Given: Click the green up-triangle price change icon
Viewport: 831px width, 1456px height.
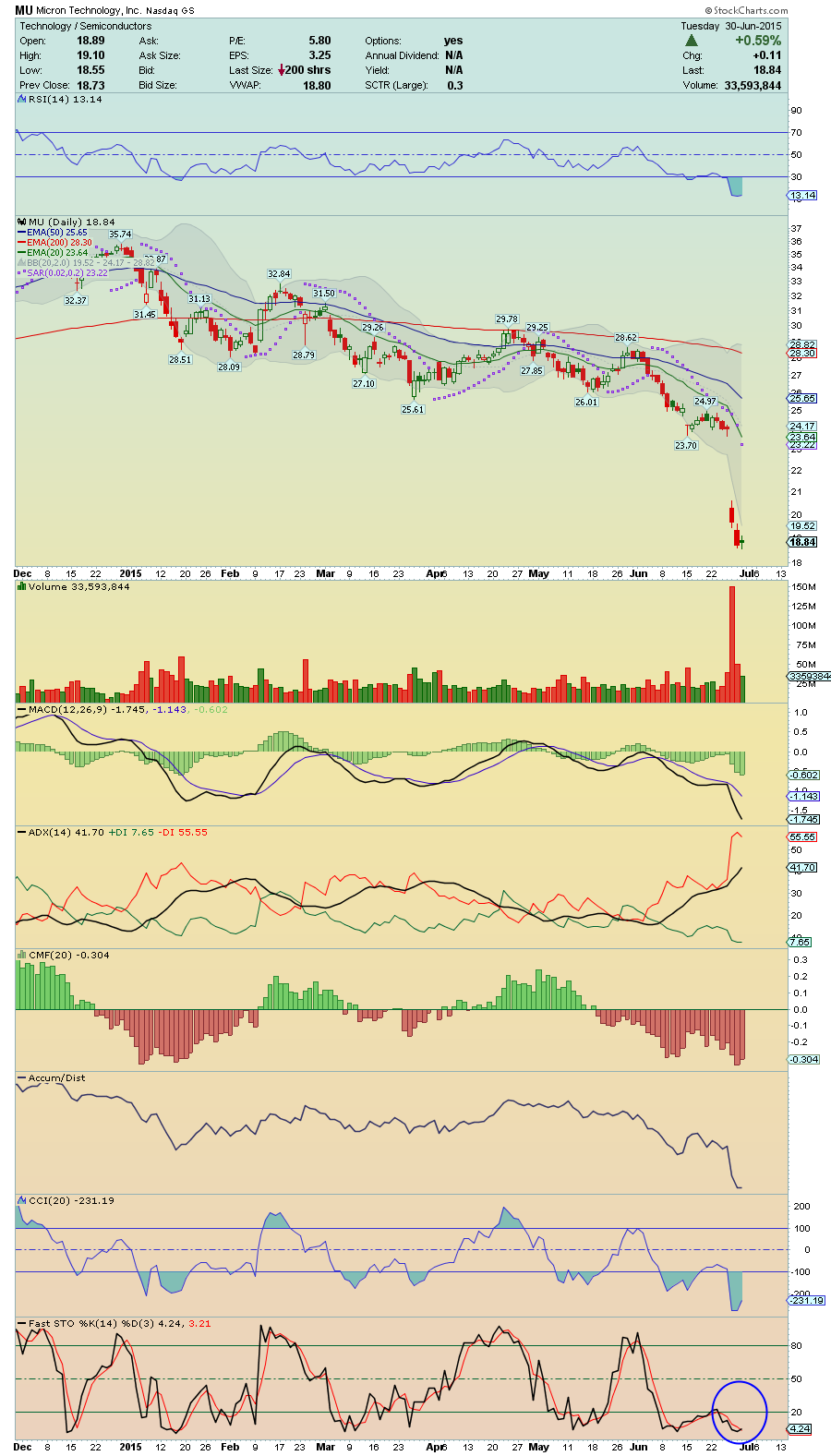Looking at the screenshot, I should (691, 41).
